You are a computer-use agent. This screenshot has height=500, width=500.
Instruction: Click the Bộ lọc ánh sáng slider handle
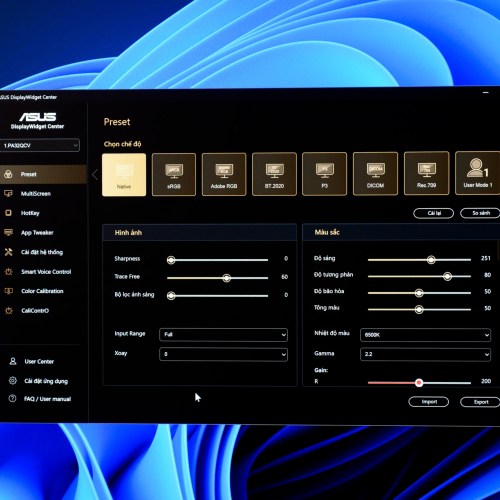(171, 296)
